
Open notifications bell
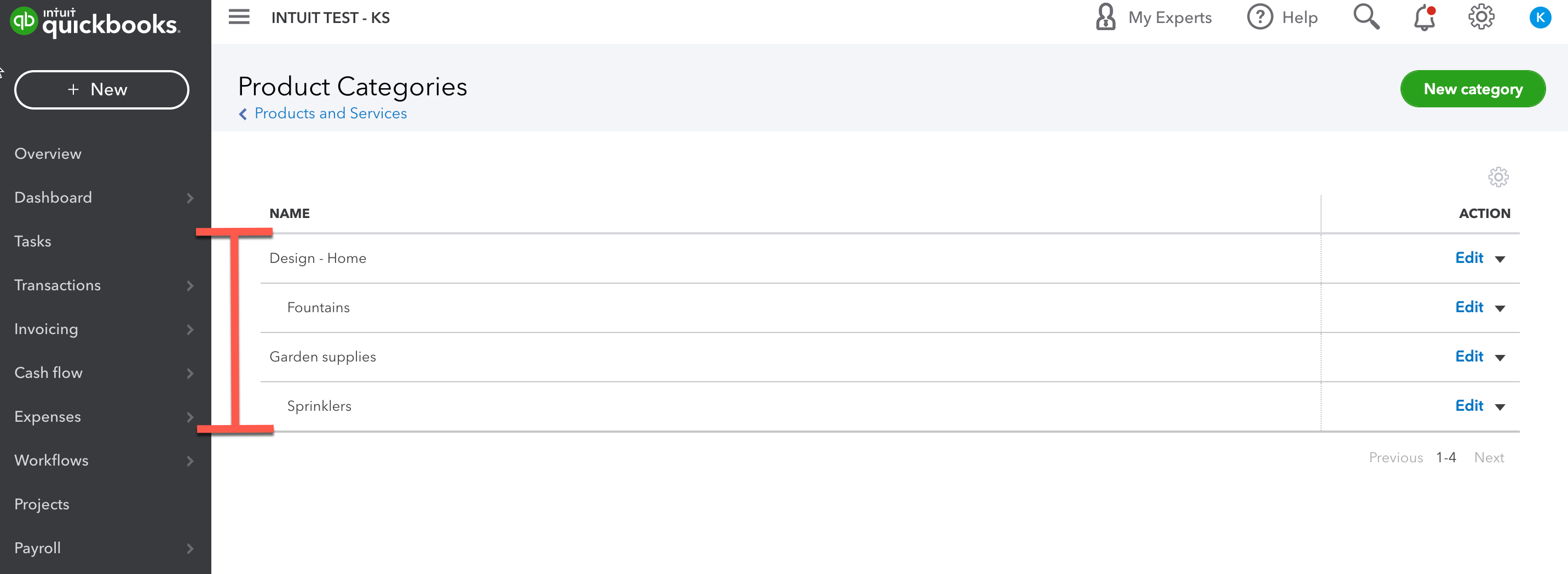(x=1422, y=18)
